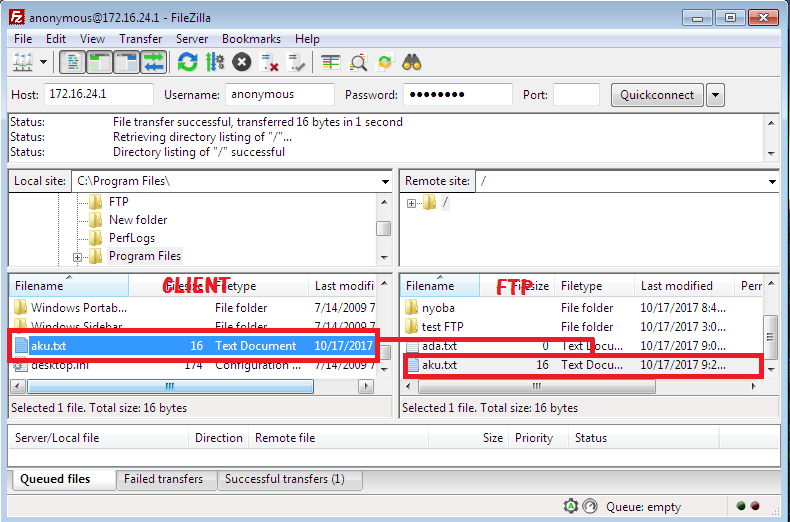Select the Windows Portab... local folder
This screenshot has width=790, height=522.
pos(79,307)
